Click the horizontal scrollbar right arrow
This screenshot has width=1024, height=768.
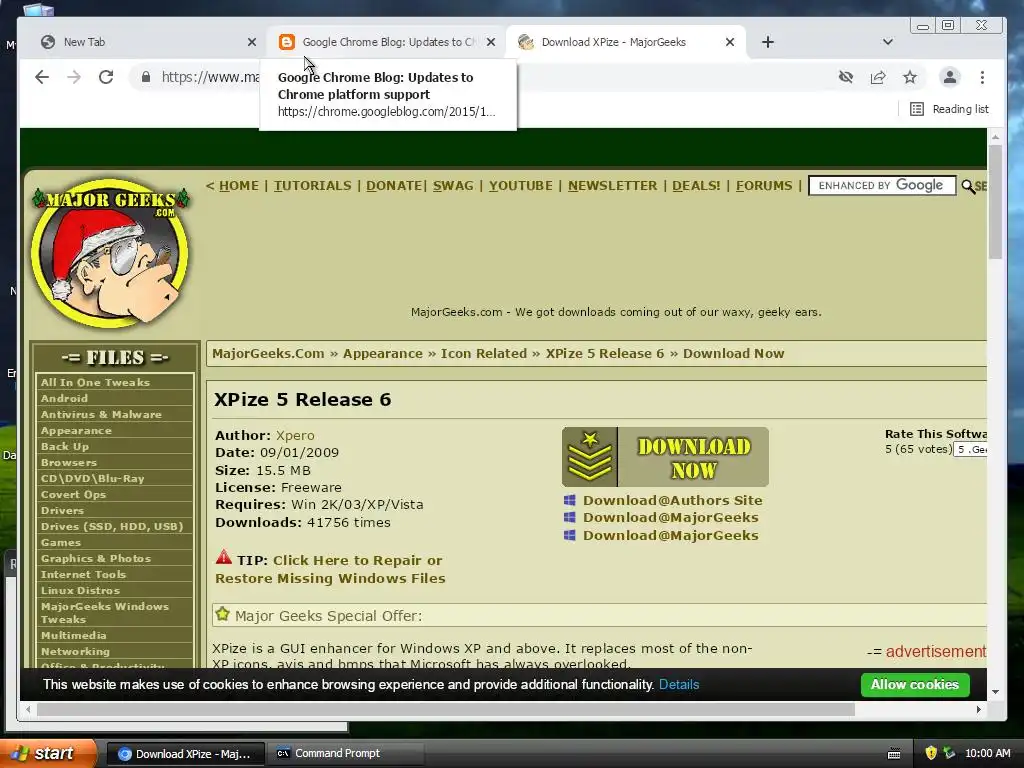(x=978, y=709)
